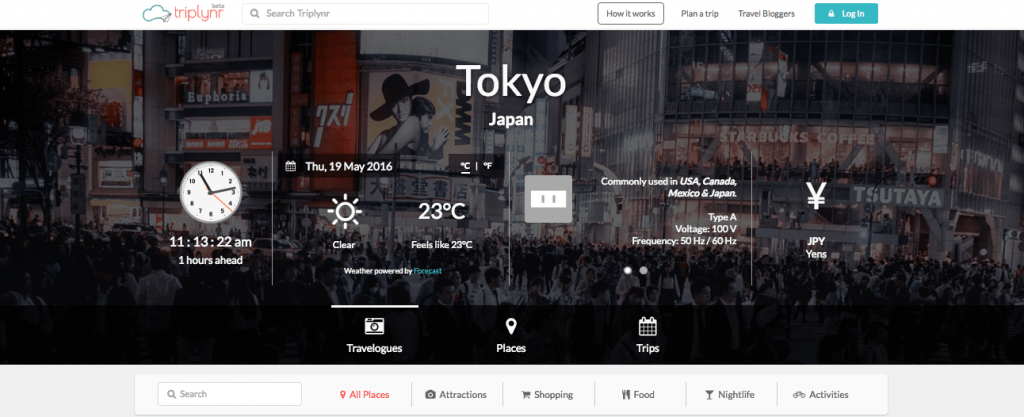This screenshot has height=417, width=1024.
Task: Click the analog clock showing Tokyo time
Action: [x=210, y=192]
